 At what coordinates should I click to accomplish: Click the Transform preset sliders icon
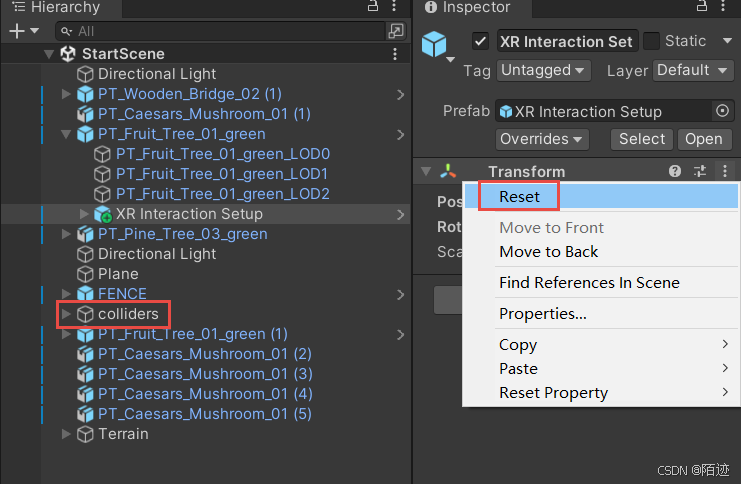click(700, 171)
